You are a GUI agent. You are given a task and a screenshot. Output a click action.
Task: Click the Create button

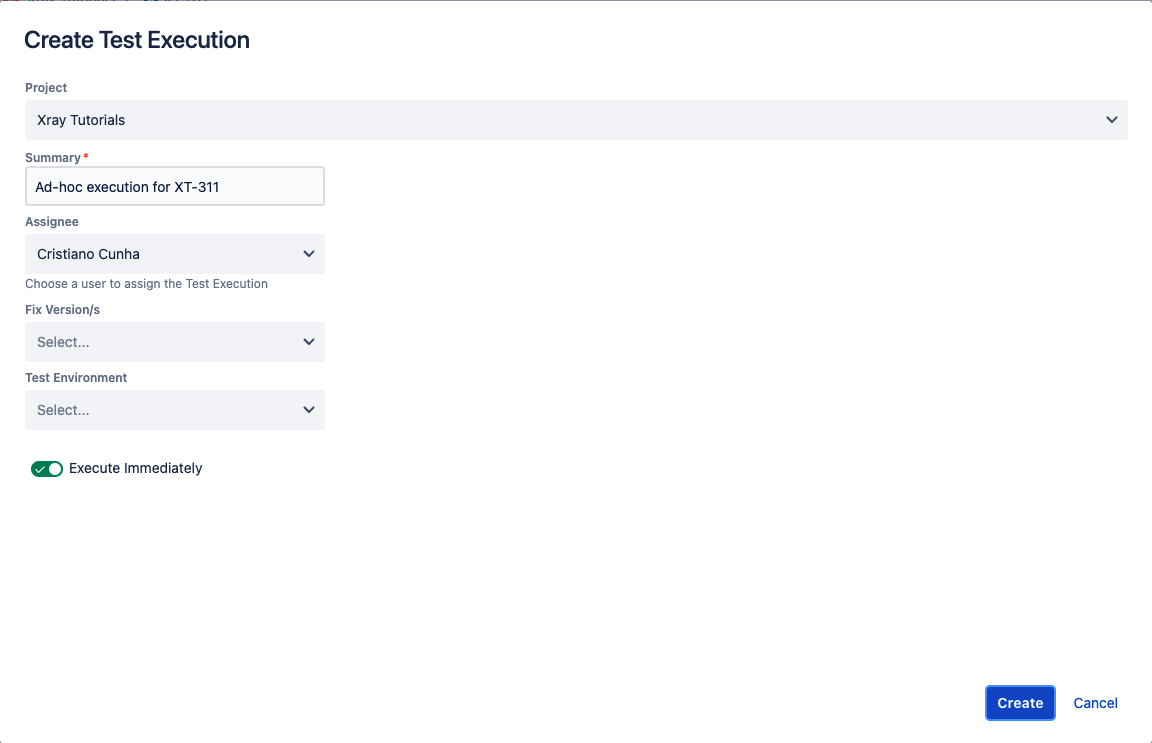click(1020, 703)
